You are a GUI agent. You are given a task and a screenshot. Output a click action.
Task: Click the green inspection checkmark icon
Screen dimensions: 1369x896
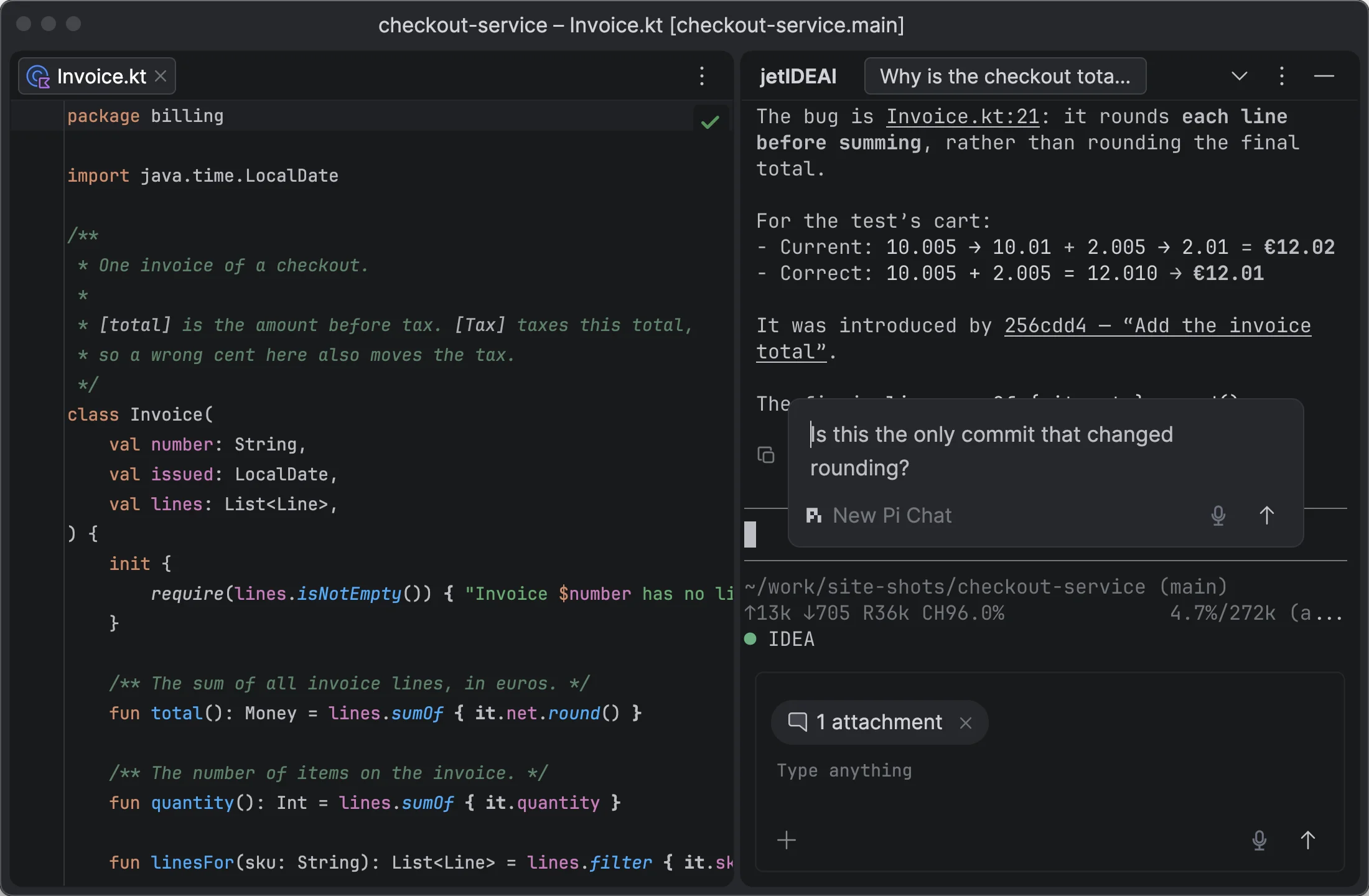tap(710, 122)
